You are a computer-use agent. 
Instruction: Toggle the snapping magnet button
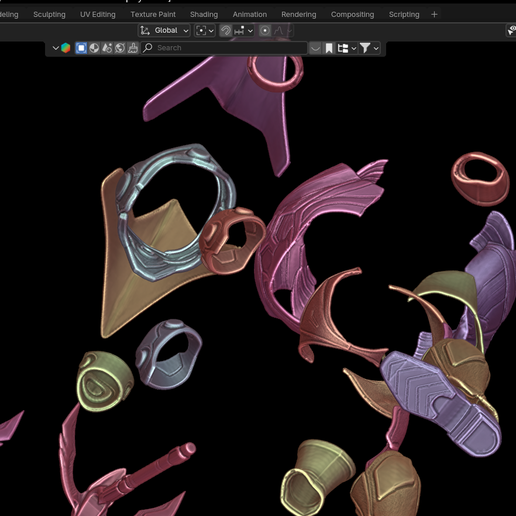(x=226, y=31)
